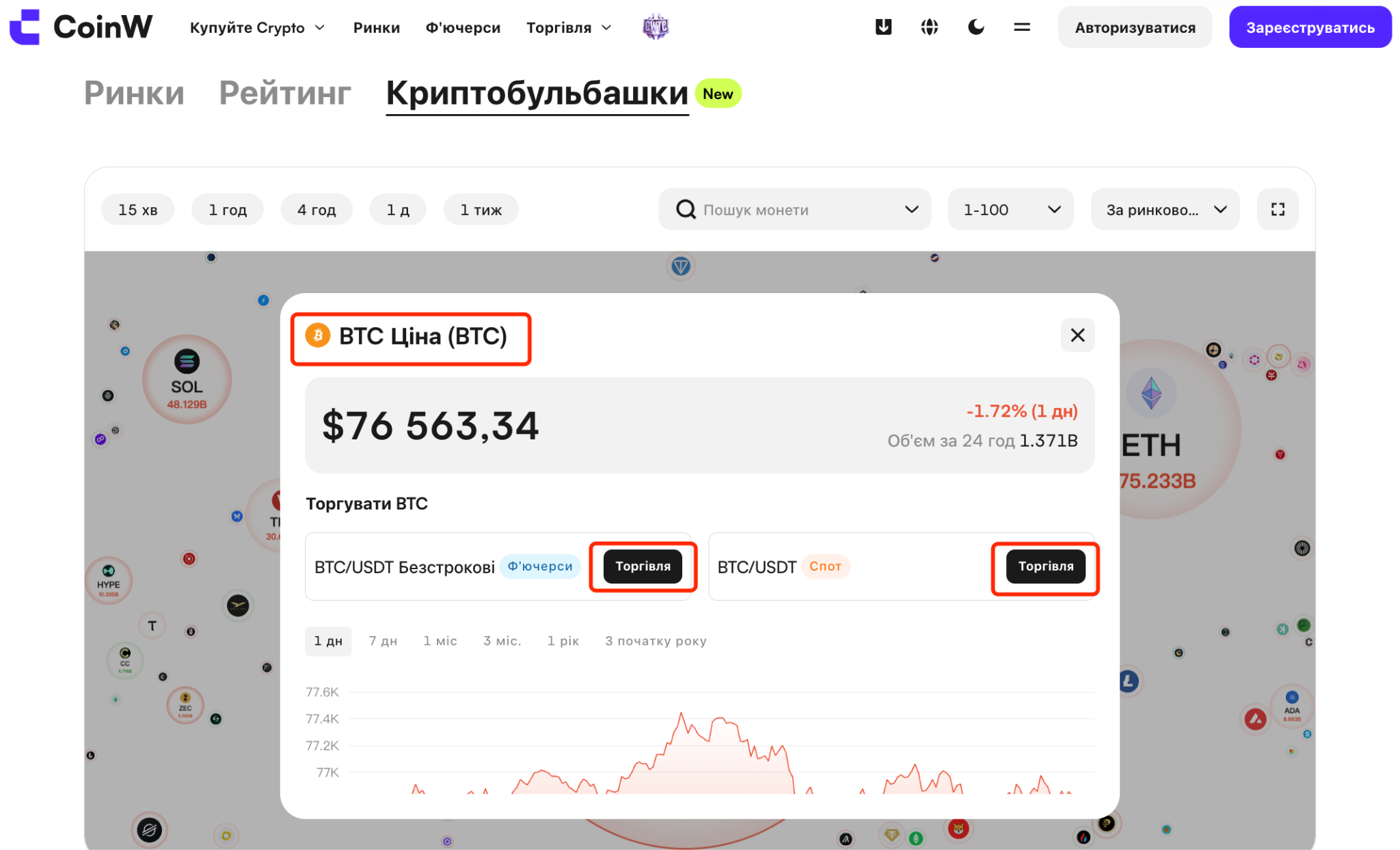
Task: Click the Об'єм за 24 год text
Action: pyautogui.click(x=951, y=441)
